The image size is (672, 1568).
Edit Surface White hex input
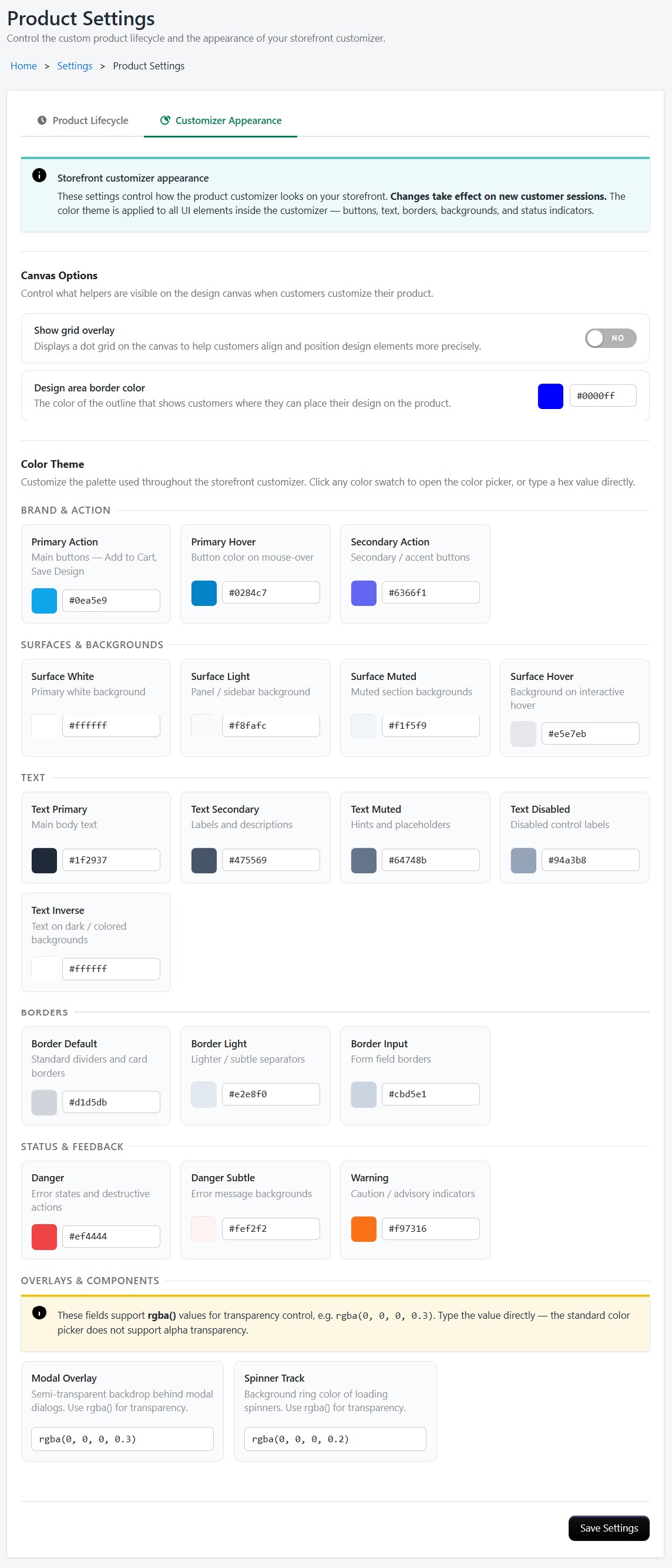point(111,726)
